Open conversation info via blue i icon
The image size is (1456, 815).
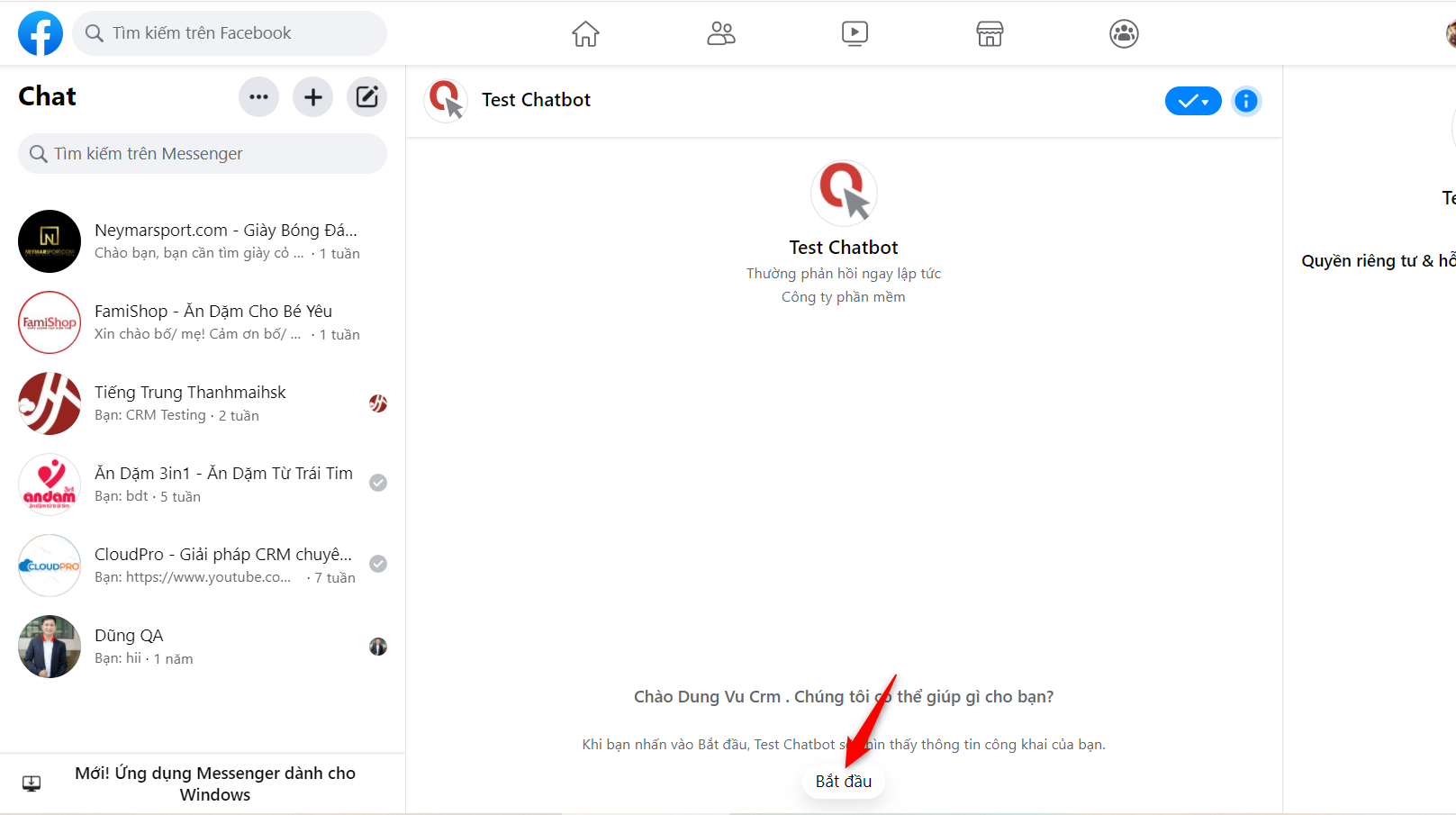1246,101
